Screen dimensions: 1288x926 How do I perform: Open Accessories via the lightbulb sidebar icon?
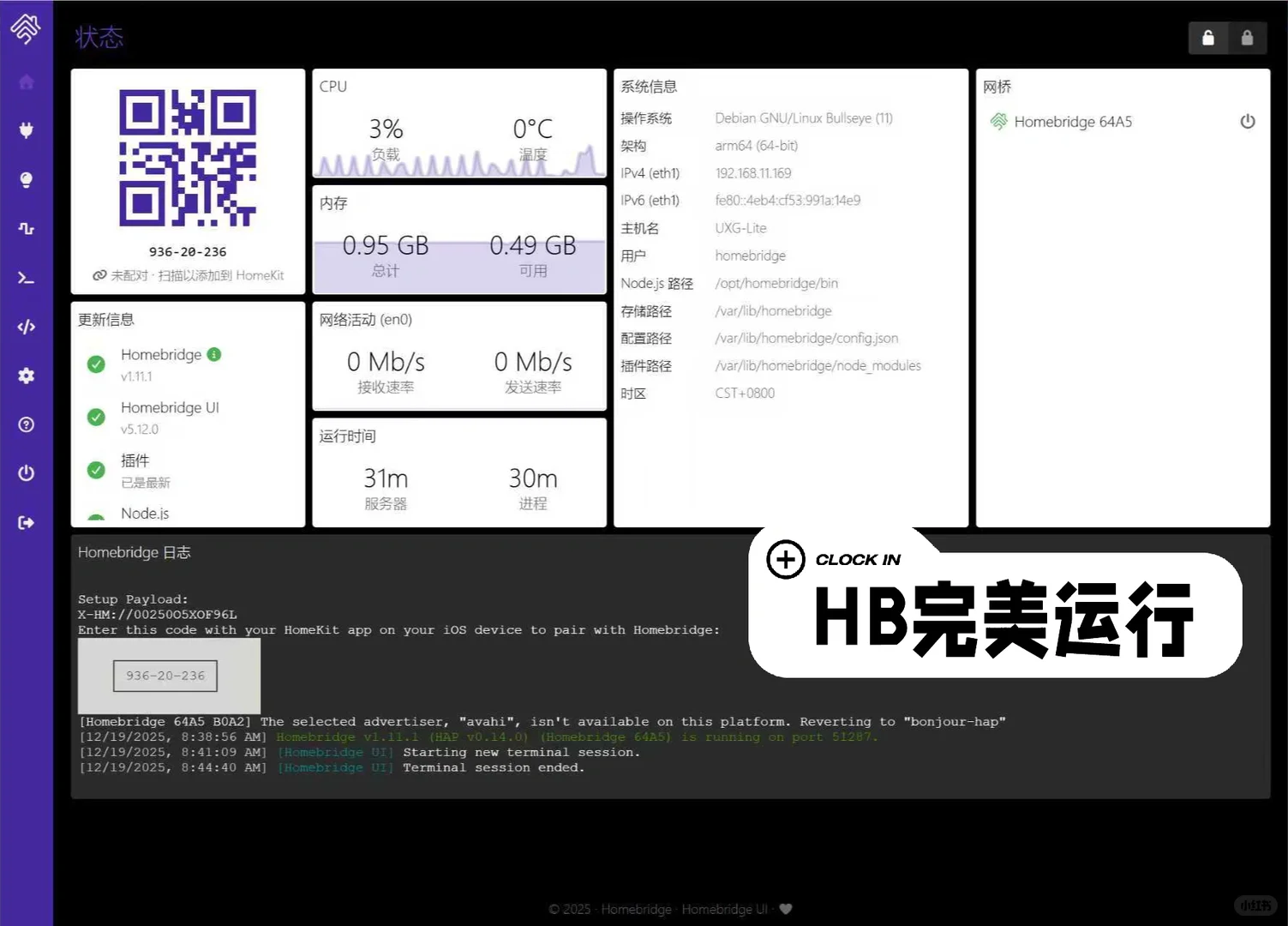point(26,179)
